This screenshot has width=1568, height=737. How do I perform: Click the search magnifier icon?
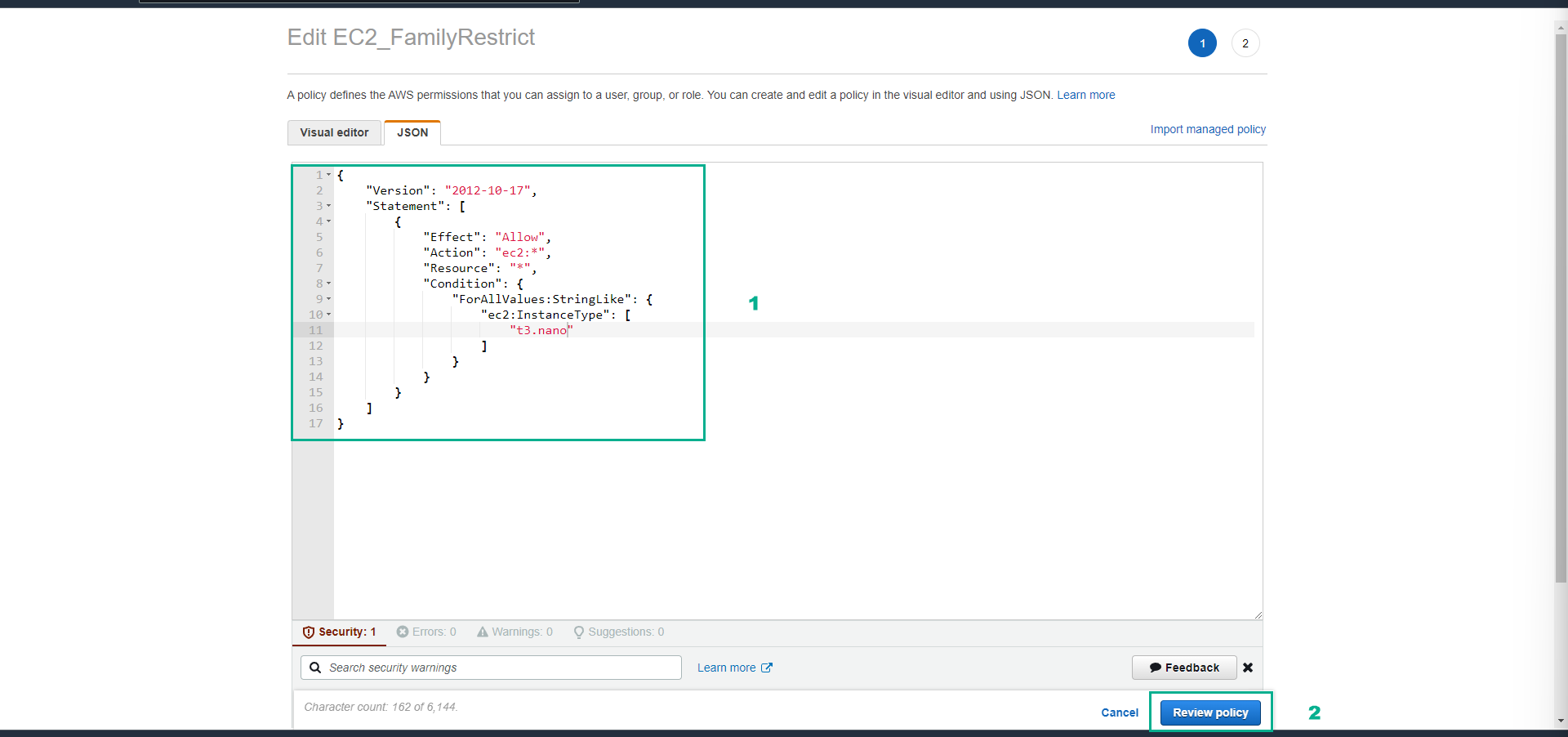pyautogui.click(x=315, y=668)
